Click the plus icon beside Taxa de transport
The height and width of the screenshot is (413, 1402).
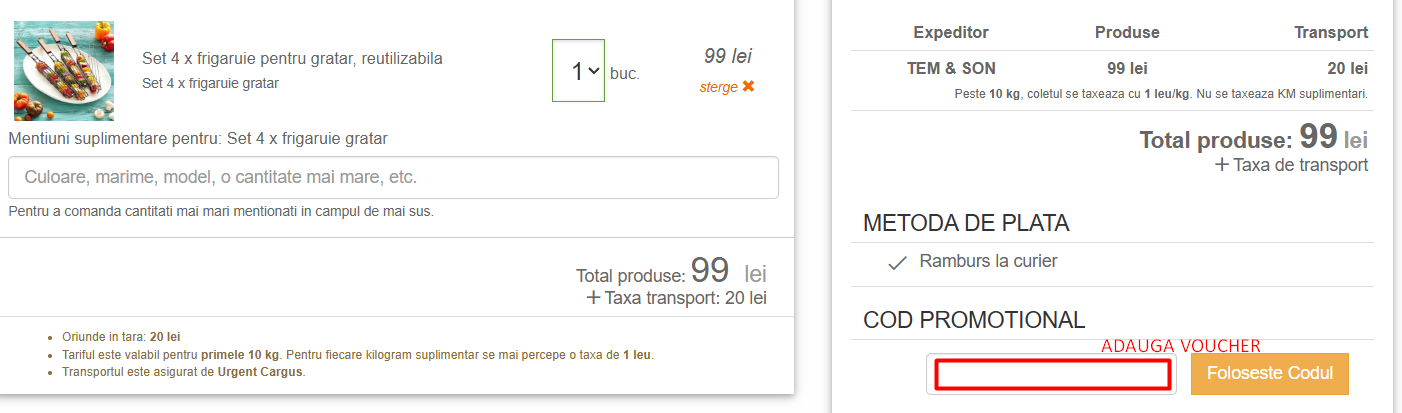click(x=1222, y=165)
